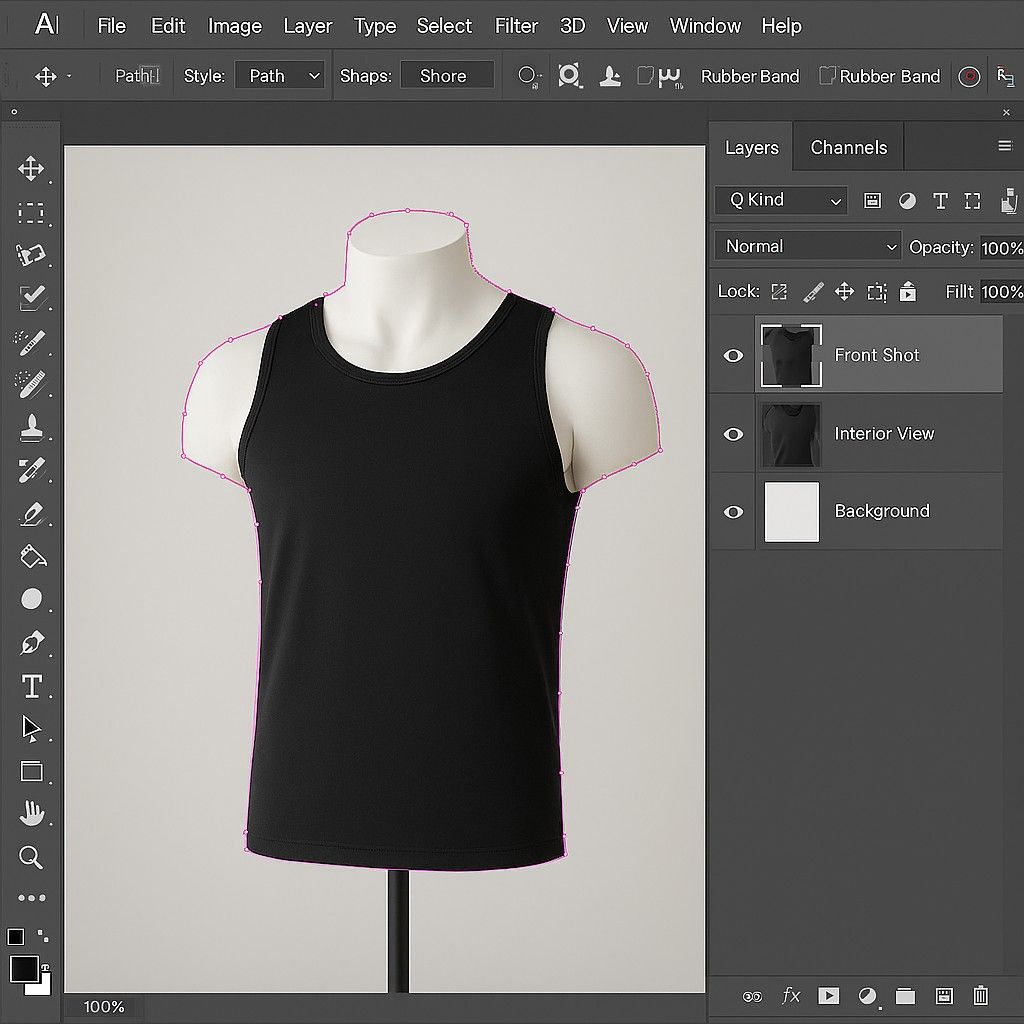Add a layer mask from panel bottom
This screenshot has width=1024, height=1024.
pyautogui.click(x=829, y=995)
